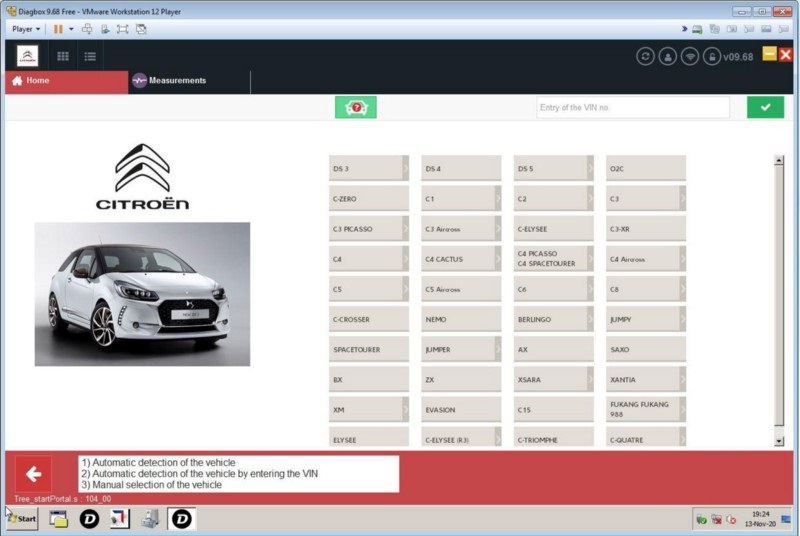Open the user profile icon
This screenshot has height=536, width=800.
tap(667, 56)
